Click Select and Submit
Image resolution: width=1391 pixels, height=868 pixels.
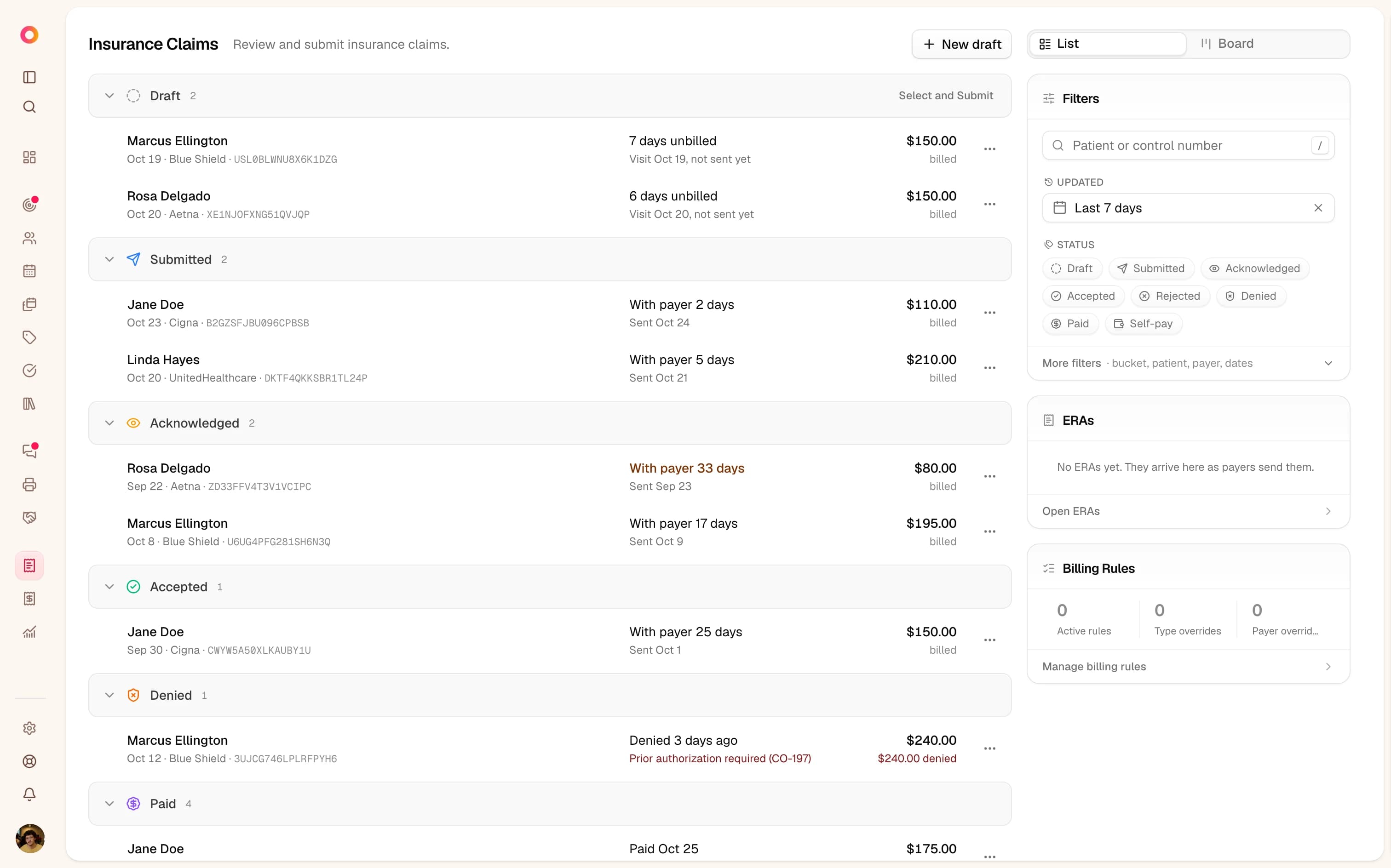click(945, 96)
